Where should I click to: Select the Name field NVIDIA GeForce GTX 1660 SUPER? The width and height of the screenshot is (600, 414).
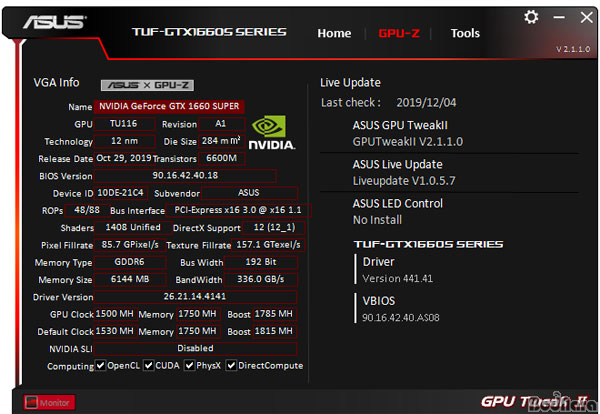(169, 106)
